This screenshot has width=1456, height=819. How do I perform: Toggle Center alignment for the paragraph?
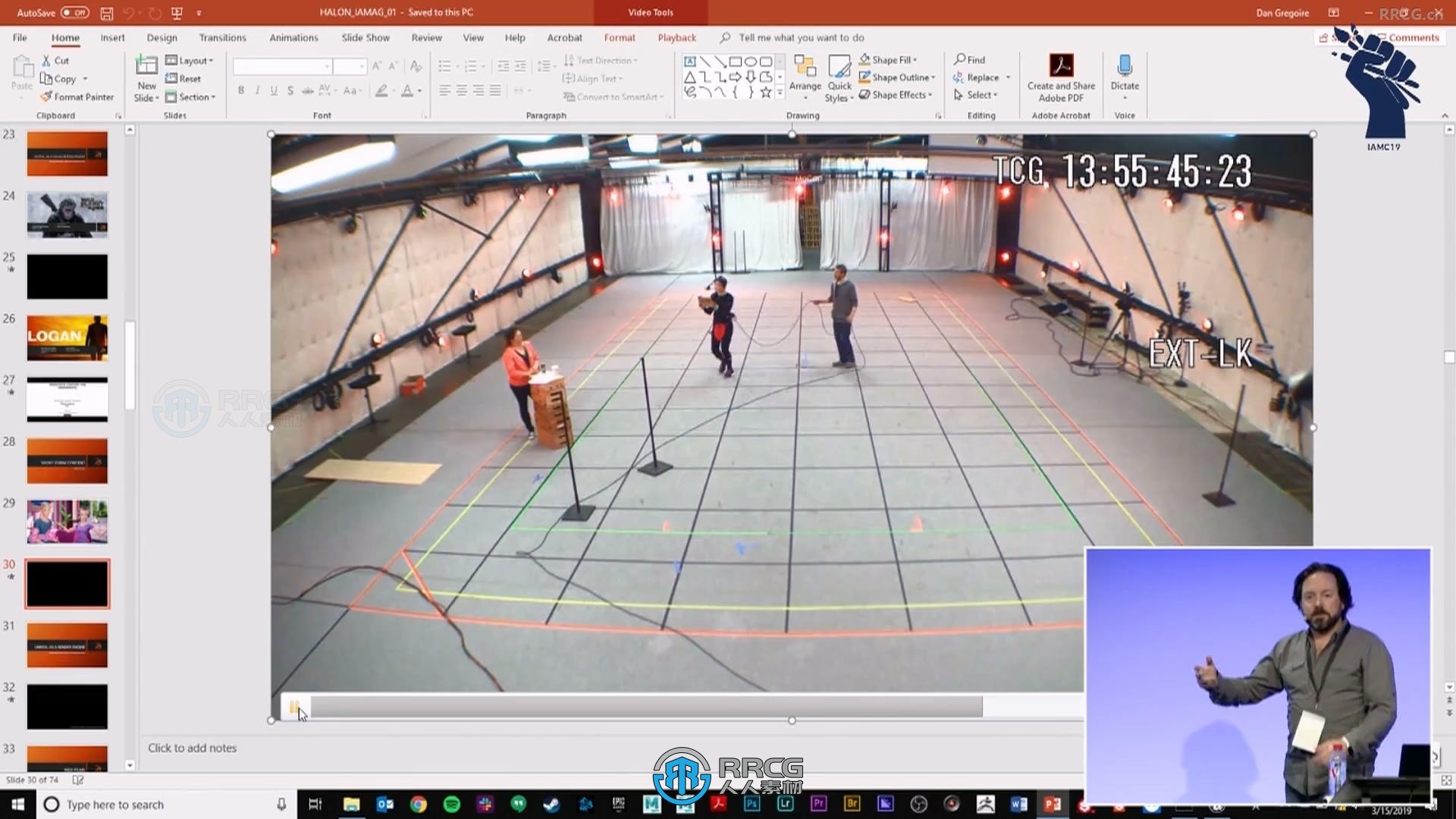coord(461,90)
